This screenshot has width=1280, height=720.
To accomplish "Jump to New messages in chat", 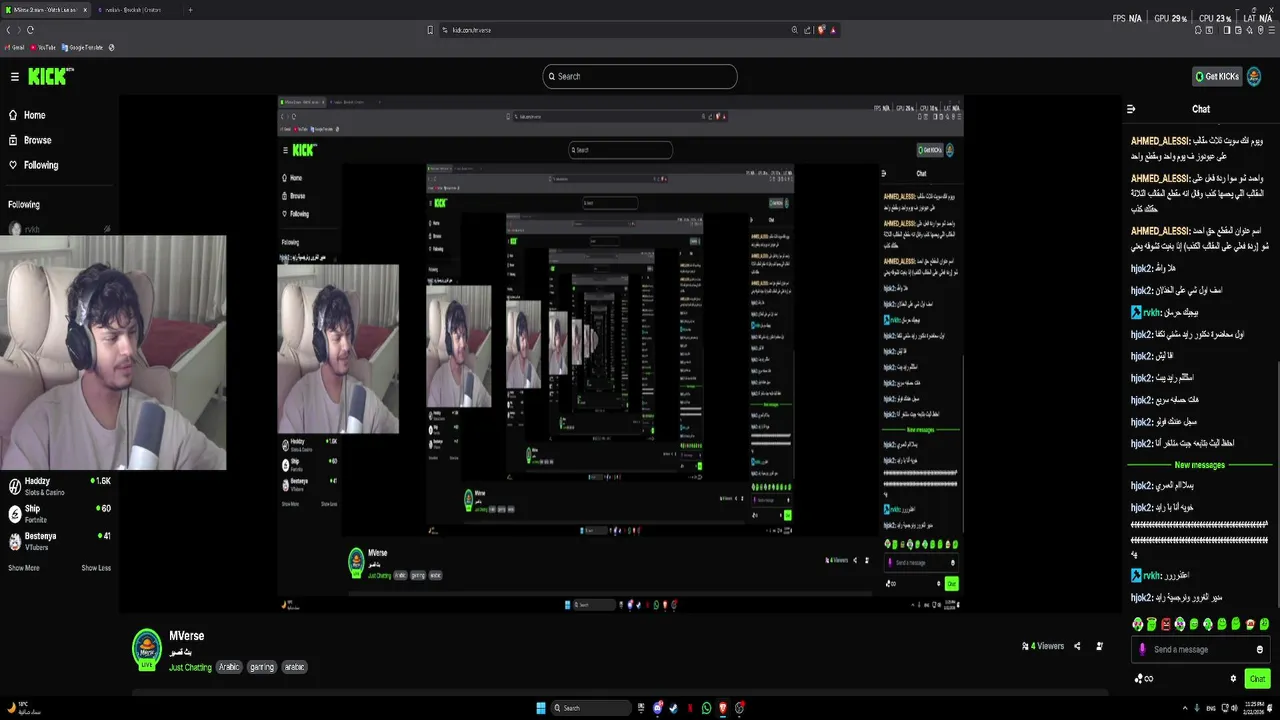I will [x=1199, y=465].
